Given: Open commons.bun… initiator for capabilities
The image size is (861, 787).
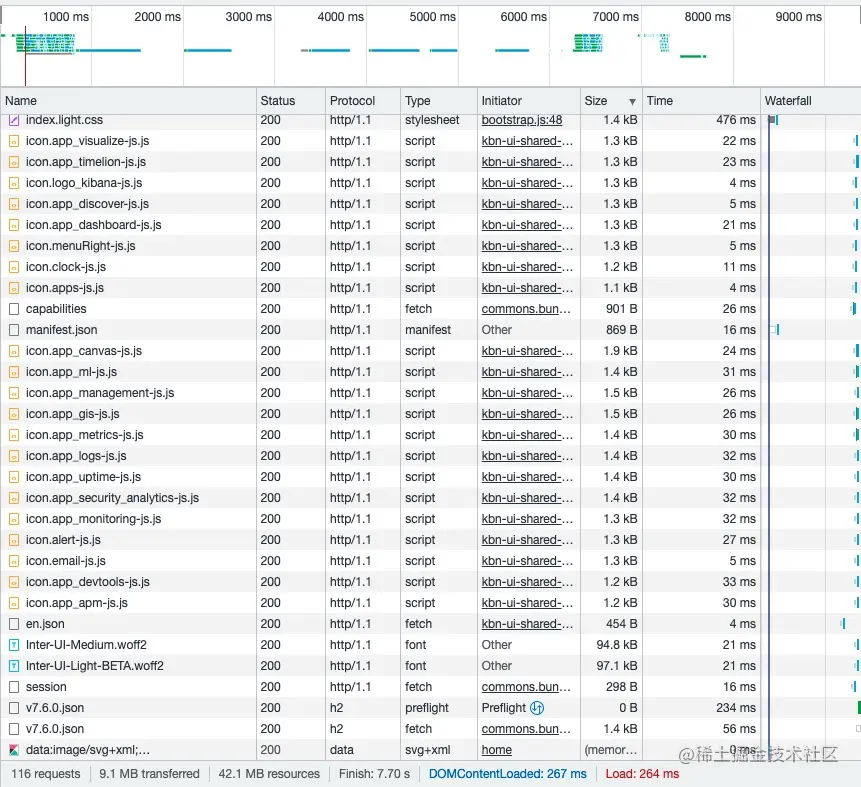Looking at the screenshot, I should 526,309.
